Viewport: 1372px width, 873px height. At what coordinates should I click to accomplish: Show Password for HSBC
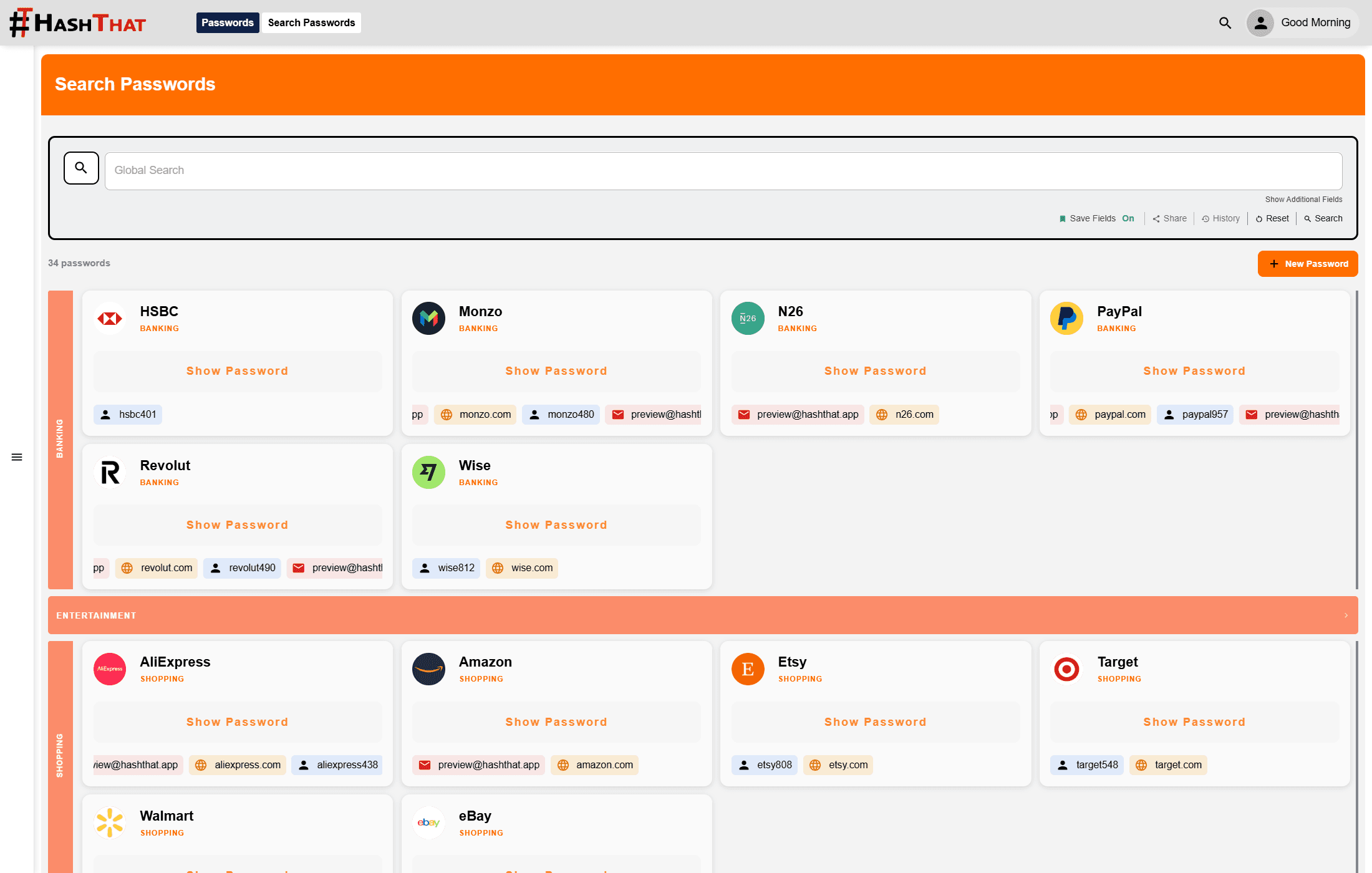coord(238,371)
